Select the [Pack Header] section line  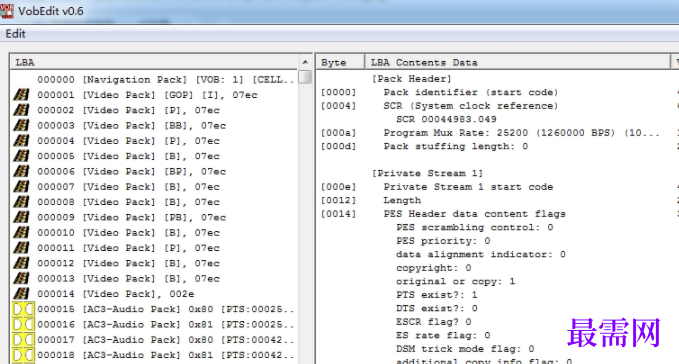tap(411, 79)
